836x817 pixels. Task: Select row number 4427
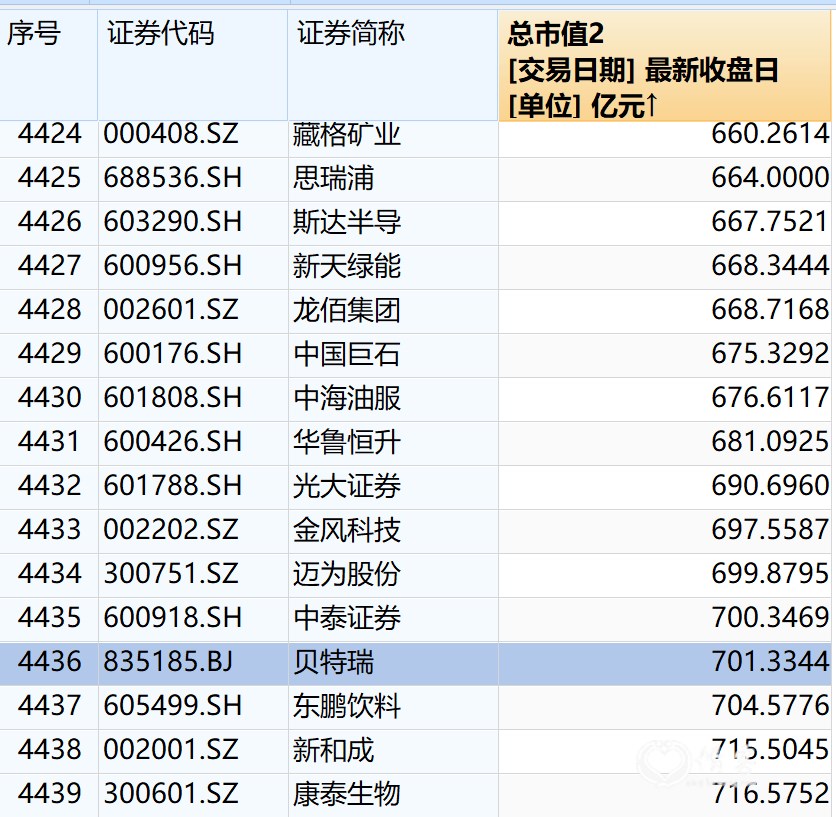(49, 267)
